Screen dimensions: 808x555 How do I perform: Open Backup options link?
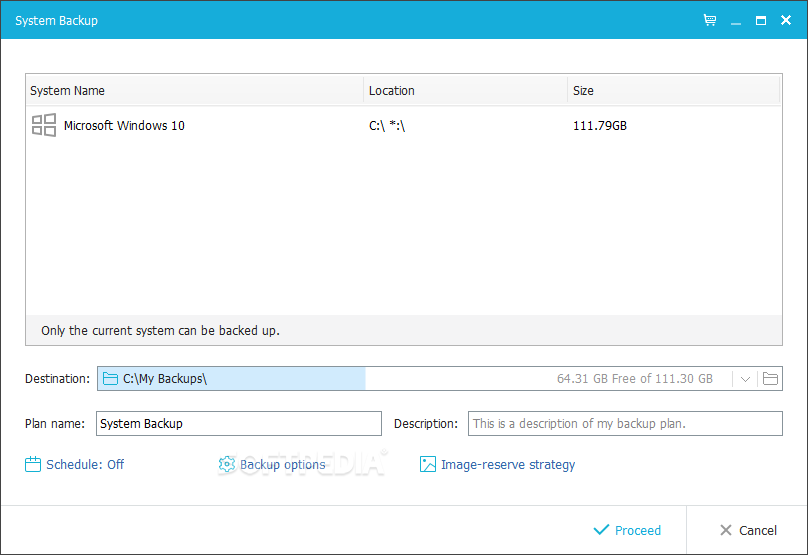tap(282, 464)
